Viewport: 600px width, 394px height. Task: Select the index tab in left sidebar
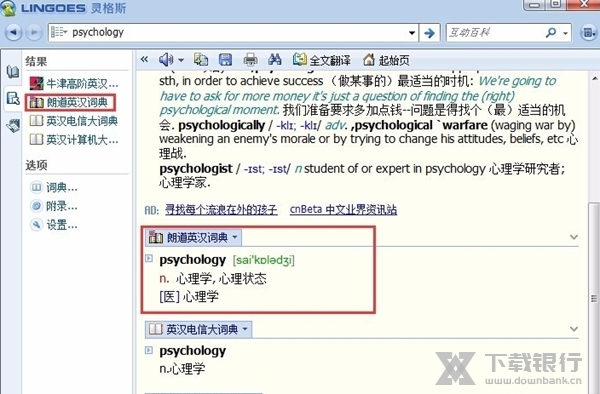pos(13,98)
